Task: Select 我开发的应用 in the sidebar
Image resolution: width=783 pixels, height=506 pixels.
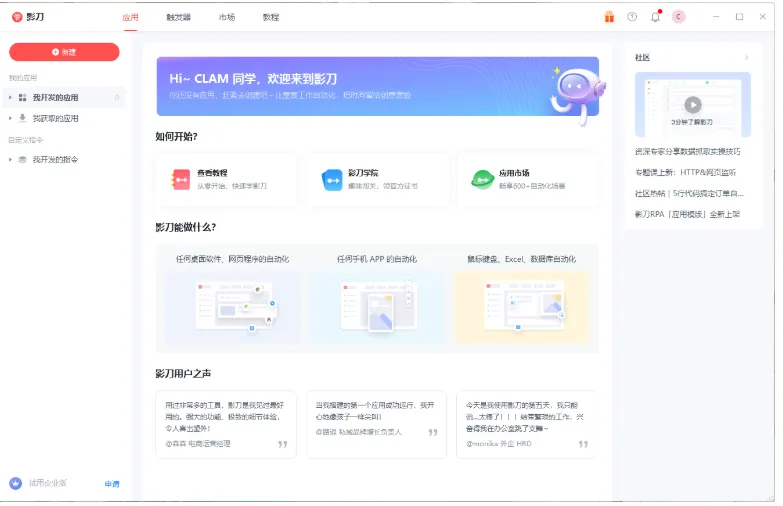Action: tap(55, 97)
